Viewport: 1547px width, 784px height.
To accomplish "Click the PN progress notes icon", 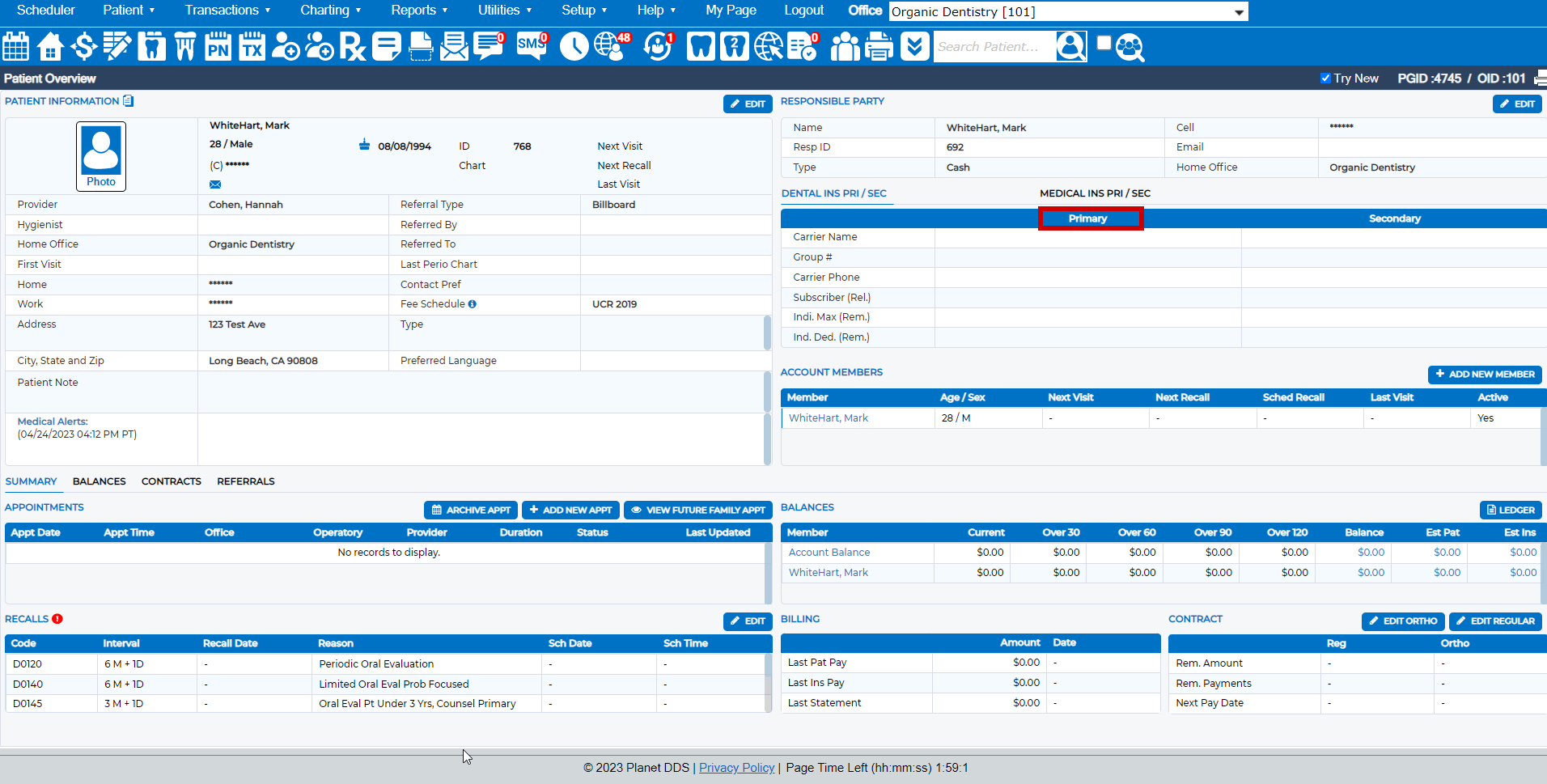I will click(217, 46).
